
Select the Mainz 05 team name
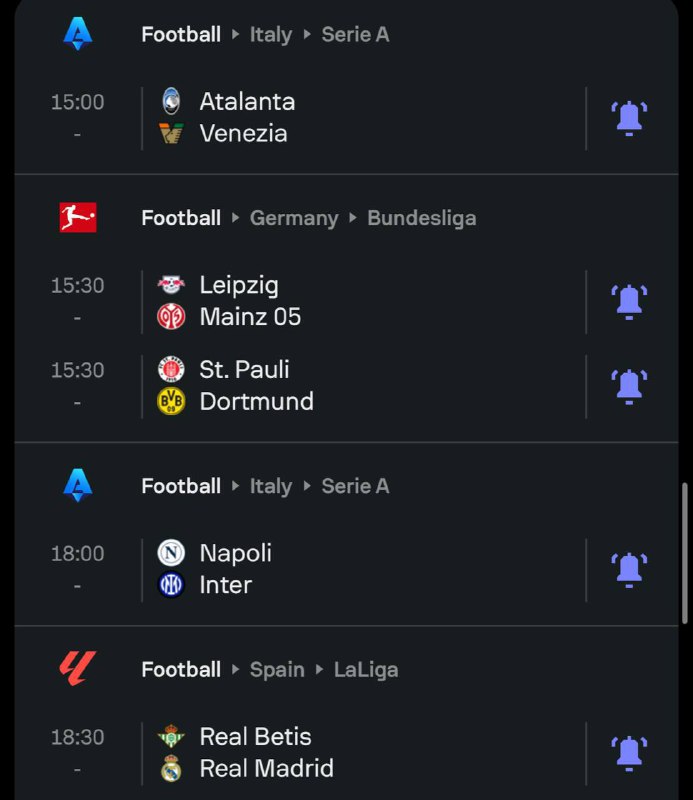(250, 316)
